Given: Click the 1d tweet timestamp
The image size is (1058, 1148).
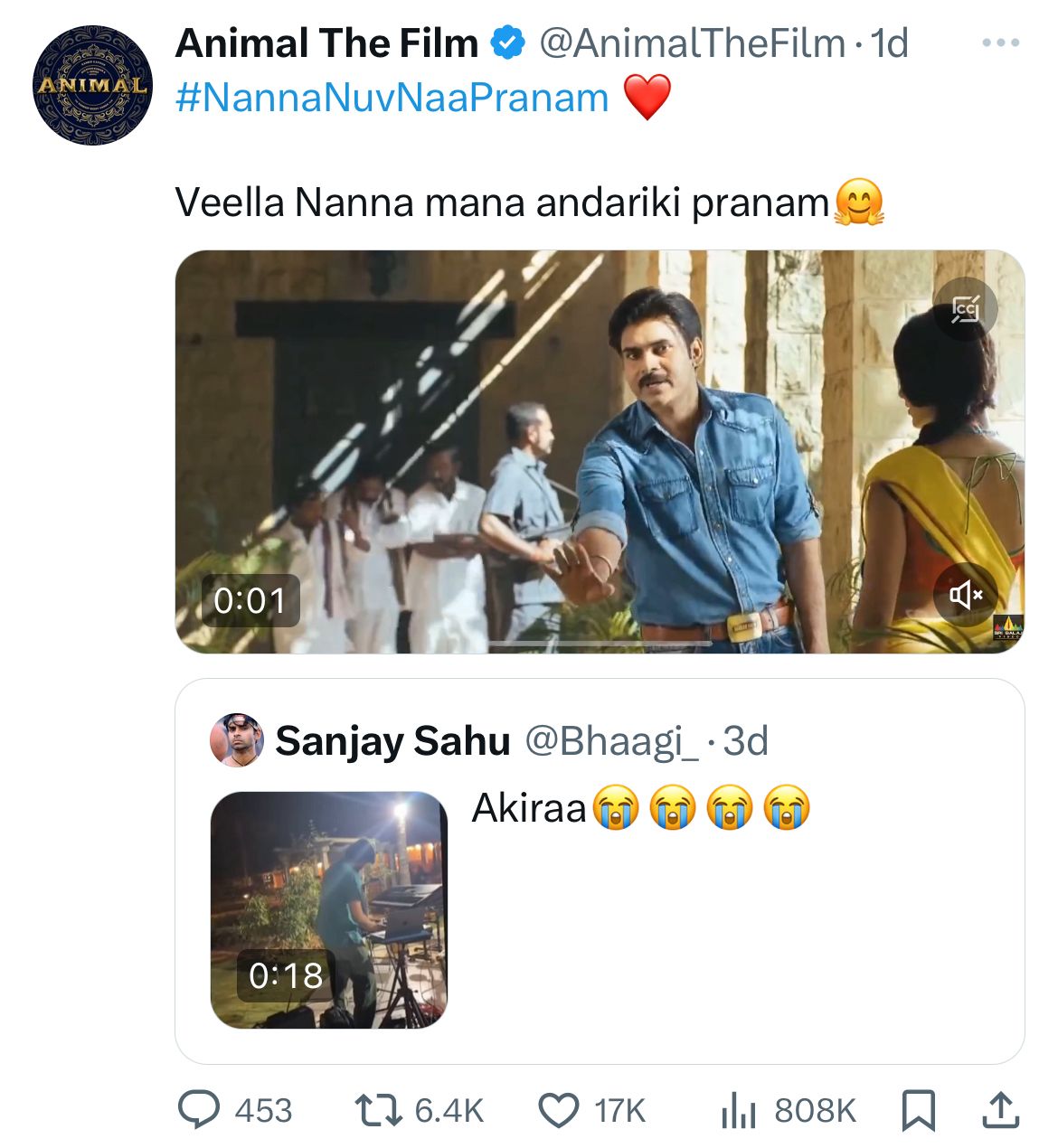Looking at the screenshot, I should coord(888,43).
